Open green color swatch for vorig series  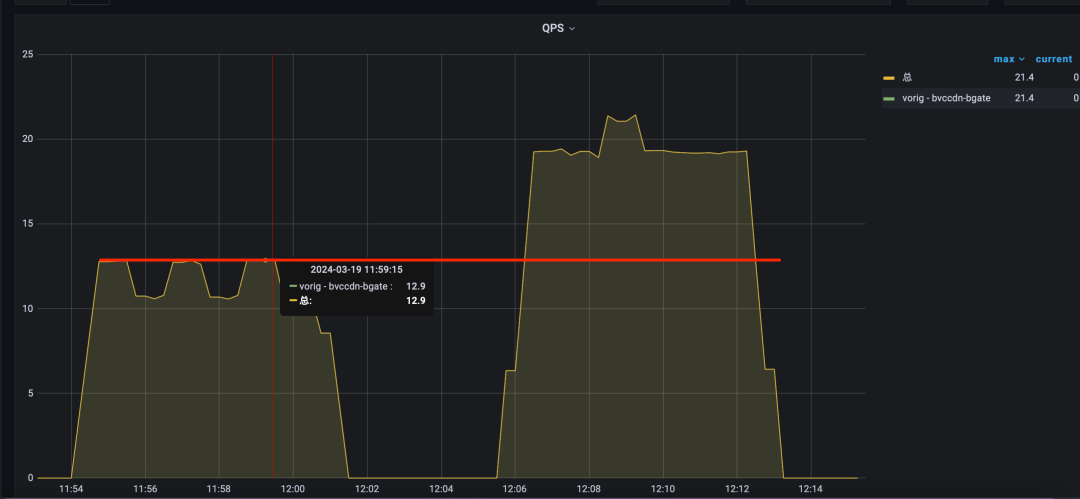(888, 98)
